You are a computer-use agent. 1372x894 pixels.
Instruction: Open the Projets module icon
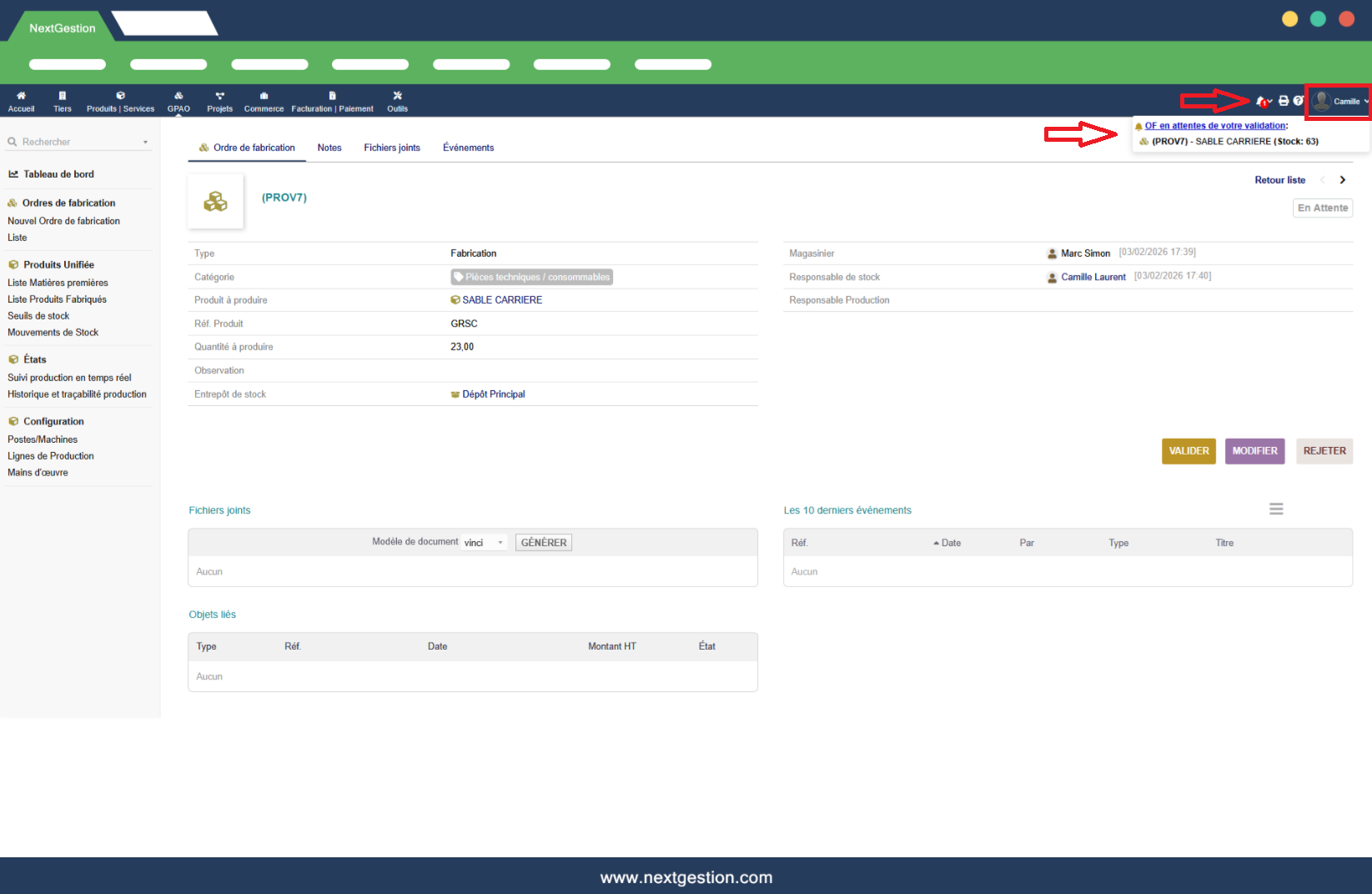tap(219, 101)
